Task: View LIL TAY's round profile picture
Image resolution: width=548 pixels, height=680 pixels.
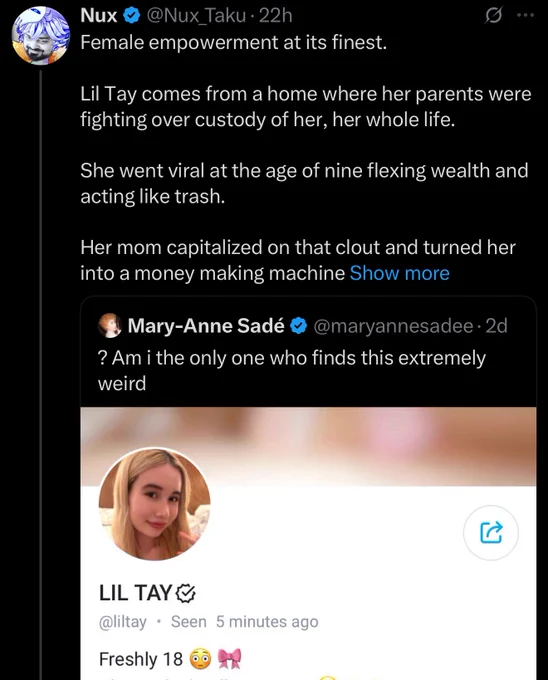Action: tap(154, 504)
